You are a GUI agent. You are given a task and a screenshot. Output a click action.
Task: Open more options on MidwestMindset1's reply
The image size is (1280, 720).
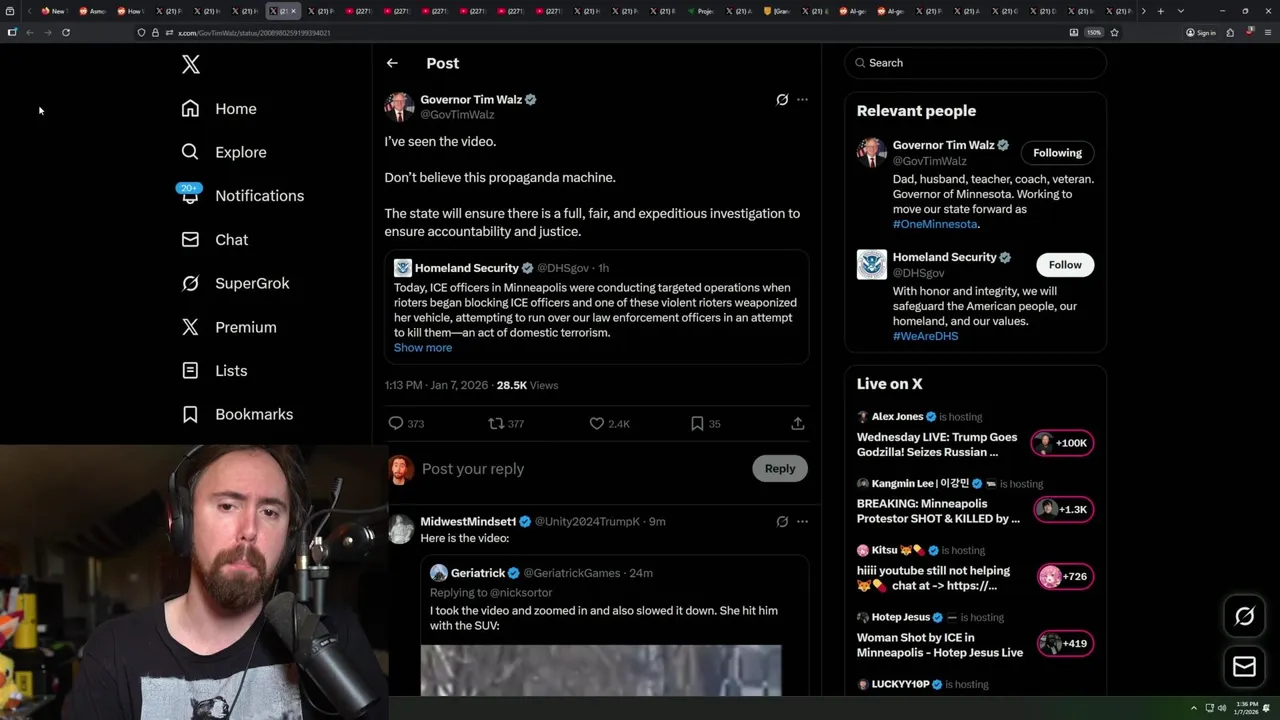coord(802,522)
